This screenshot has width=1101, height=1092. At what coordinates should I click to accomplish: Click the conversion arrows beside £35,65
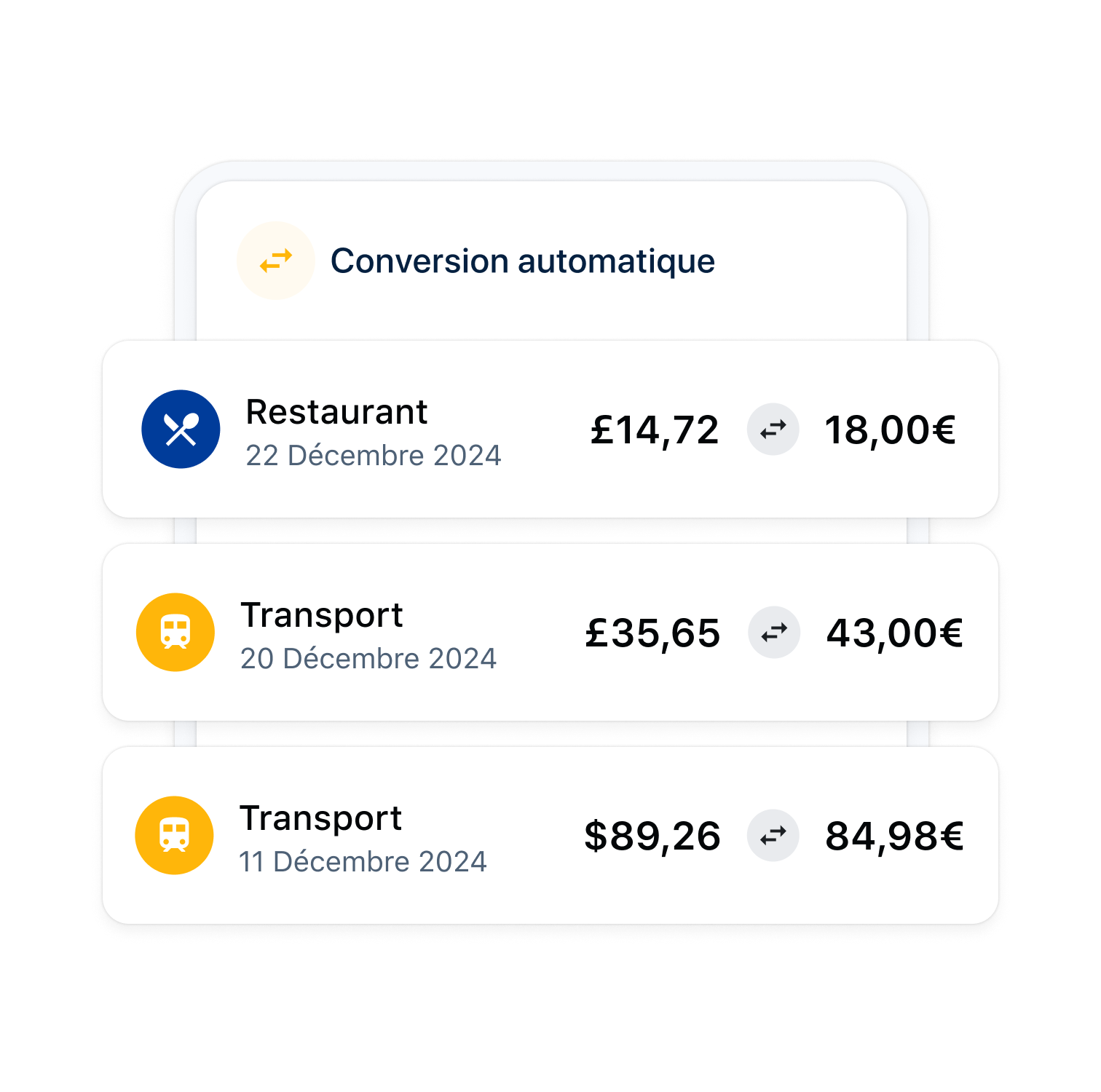coord(774,633)
